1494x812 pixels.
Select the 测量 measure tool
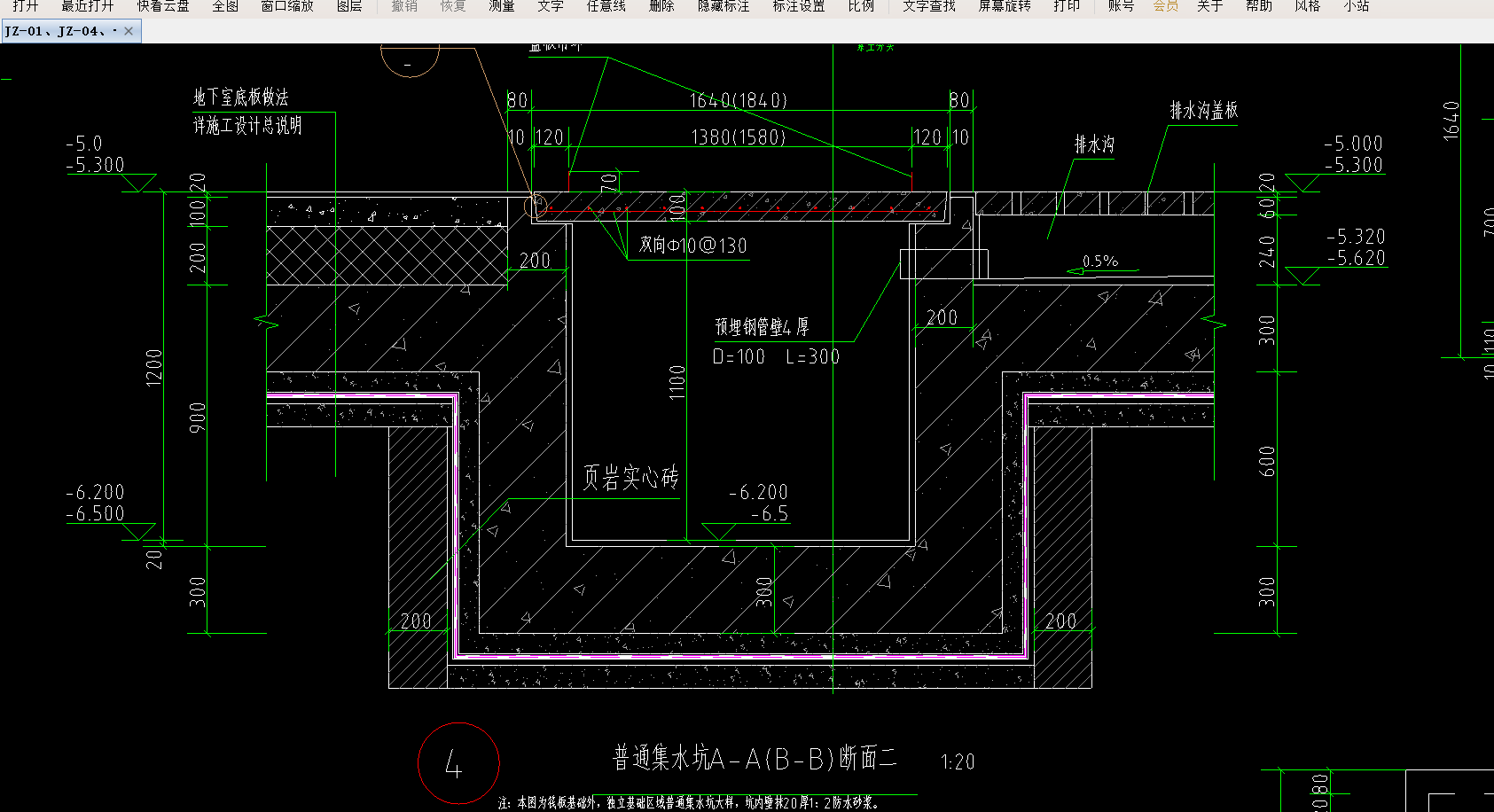[x=502, y=5]
